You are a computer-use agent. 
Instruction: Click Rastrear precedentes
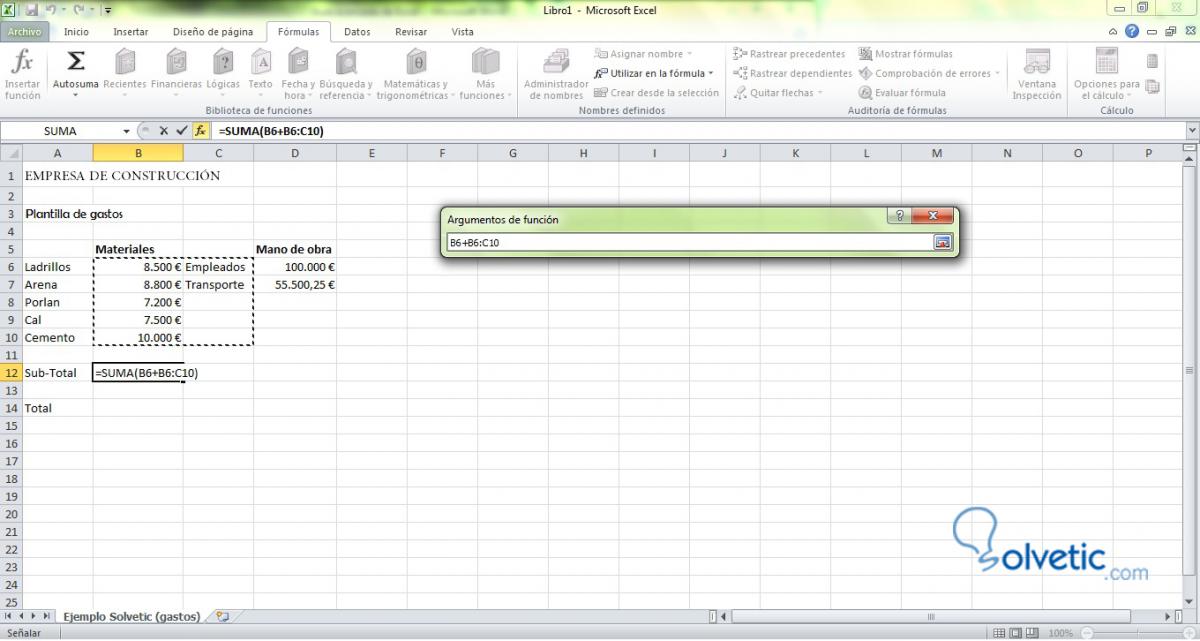[x=789, y=54]
